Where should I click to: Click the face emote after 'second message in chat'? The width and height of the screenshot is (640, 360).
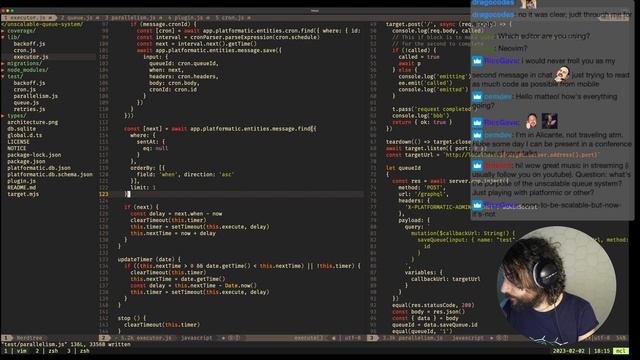[562, 74]
